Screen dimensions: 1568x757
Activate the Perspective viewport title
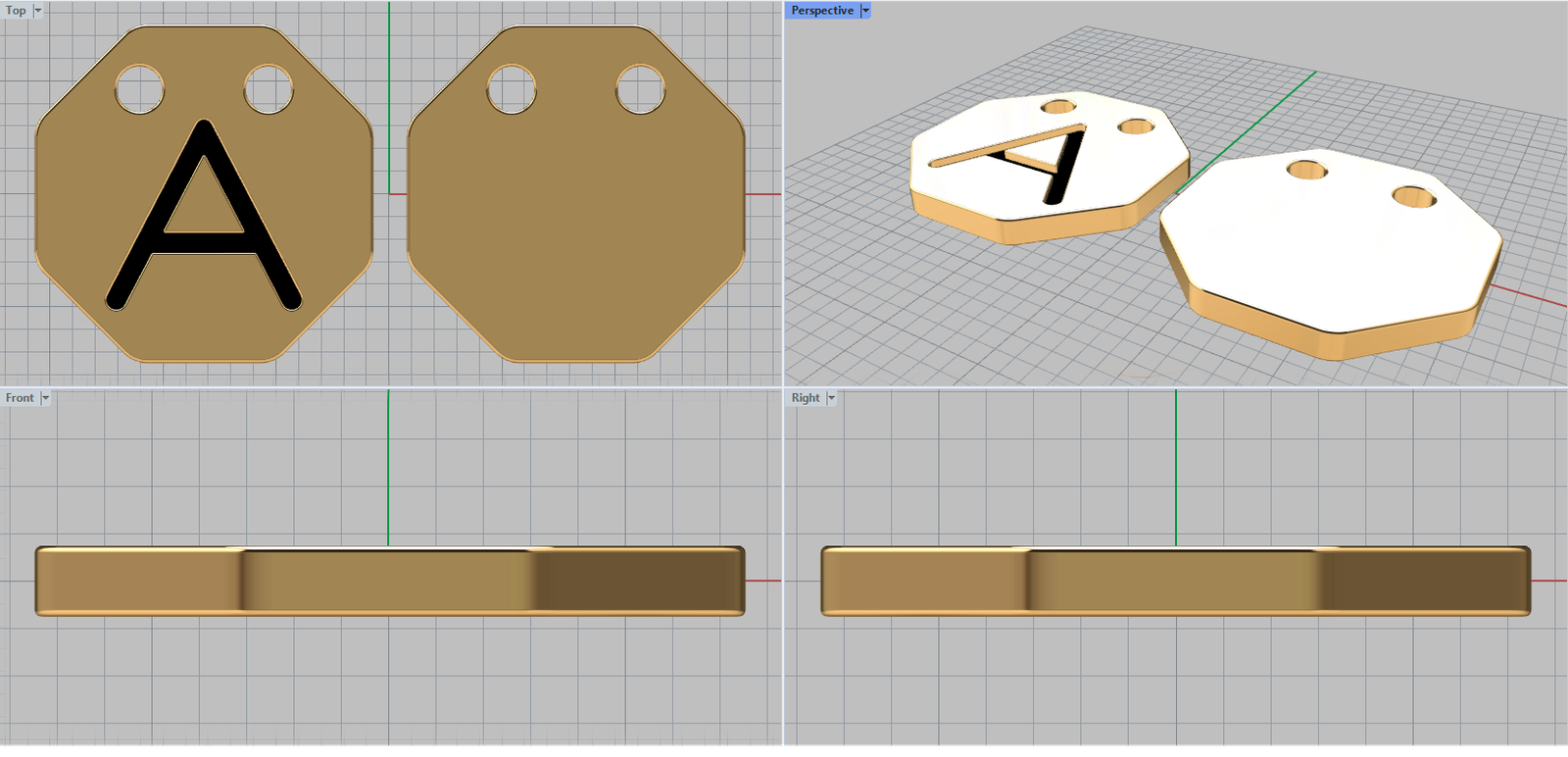tap(821, 11)
